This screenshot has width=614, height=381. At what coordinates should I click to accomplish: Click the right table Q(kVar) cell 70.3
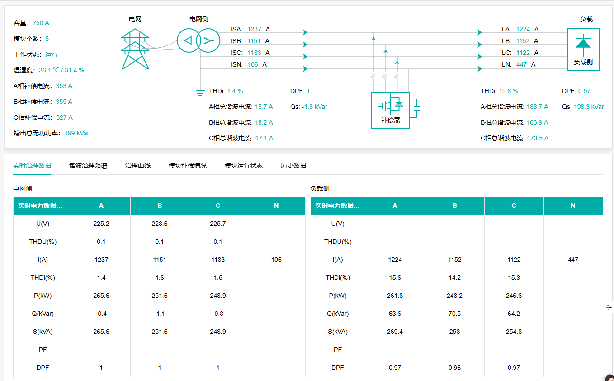(x=454, y=314)
